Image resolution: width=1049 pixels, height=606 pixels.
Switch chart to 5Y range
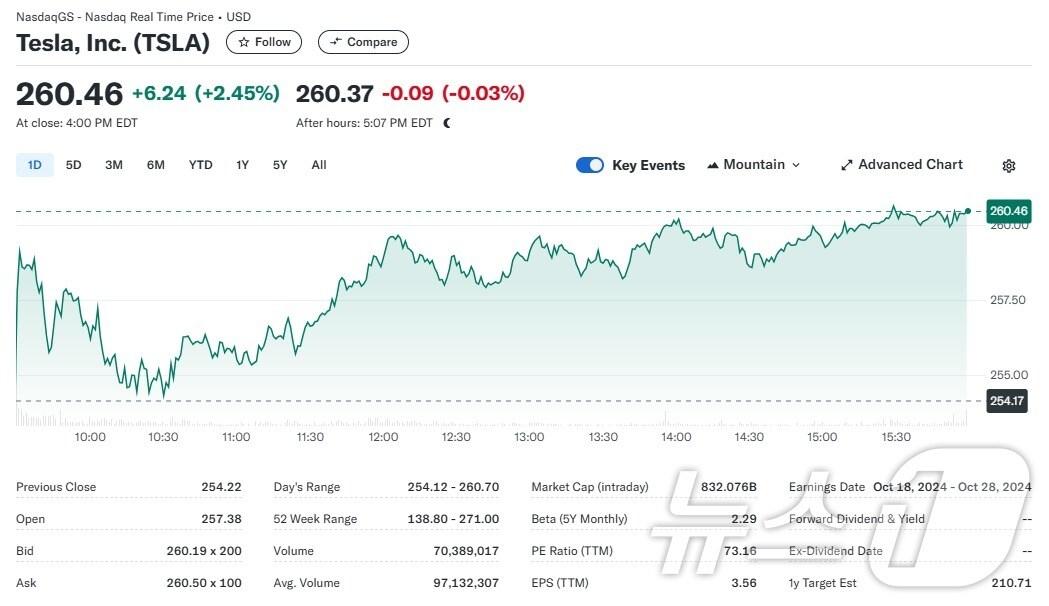(x=280, y=165)
